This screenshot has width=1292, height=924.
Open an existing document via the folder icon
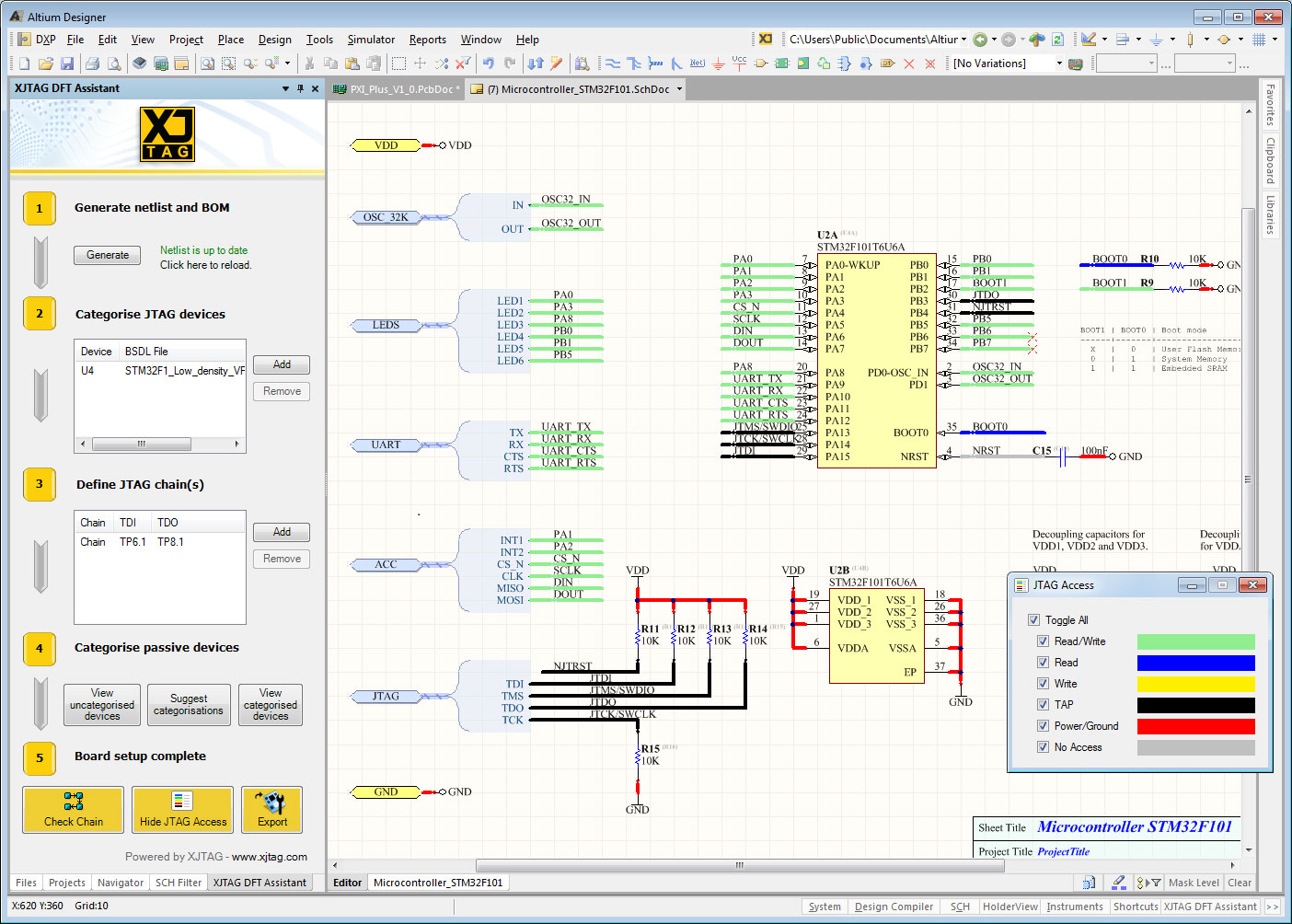pyautogui.click(x=46, y=64)
